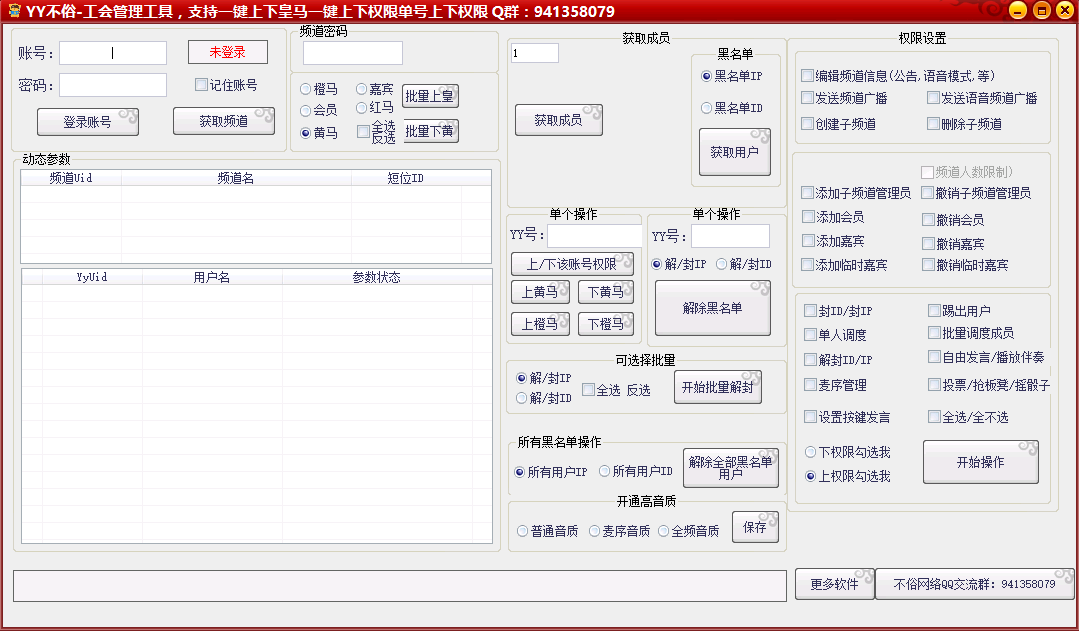Click the 频道Uid column header
Viewport: 1079px width, 631px height.
click(71, 178)
